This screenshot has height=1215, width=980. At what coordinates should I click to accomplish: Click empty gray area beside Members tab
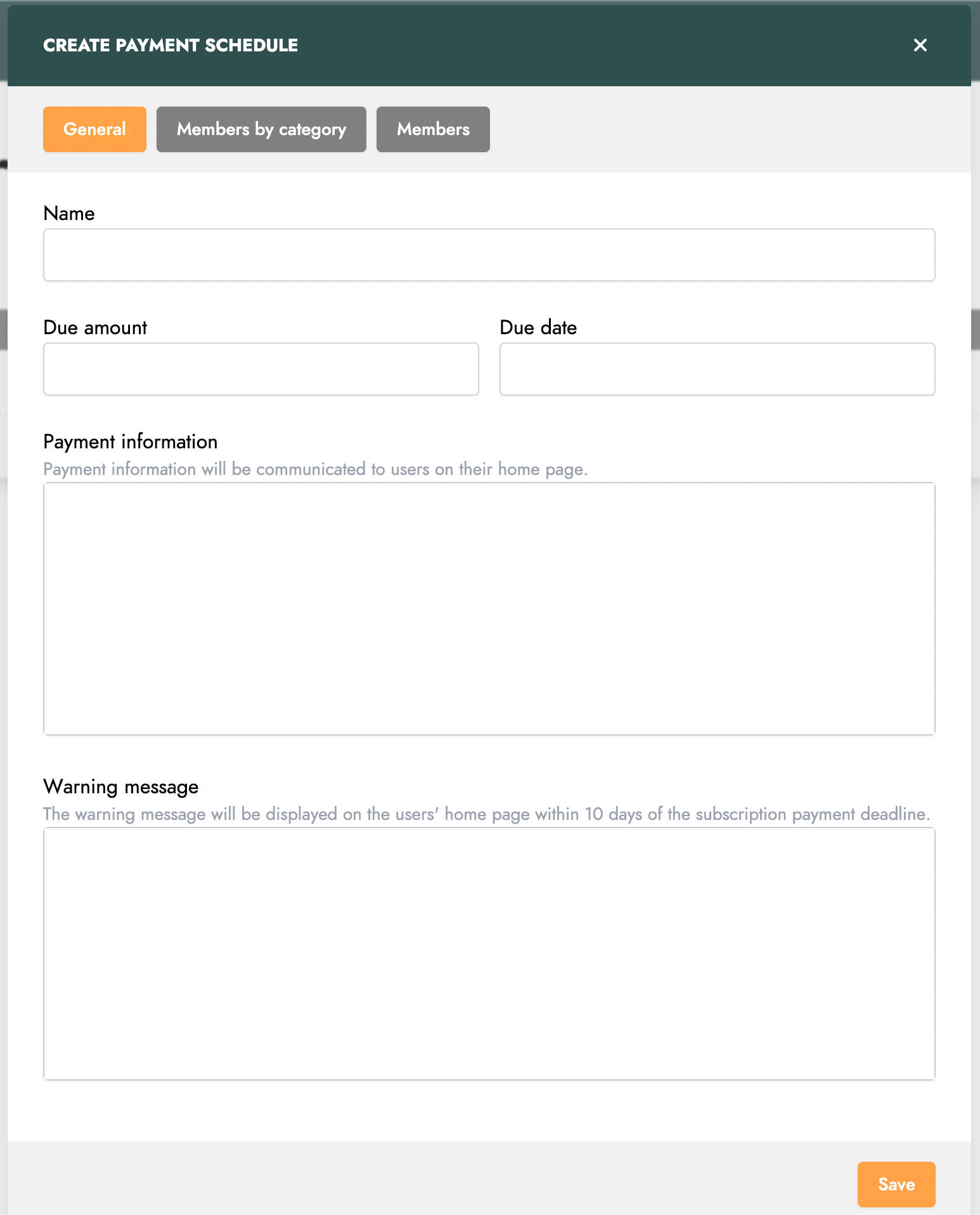(729, 129)
